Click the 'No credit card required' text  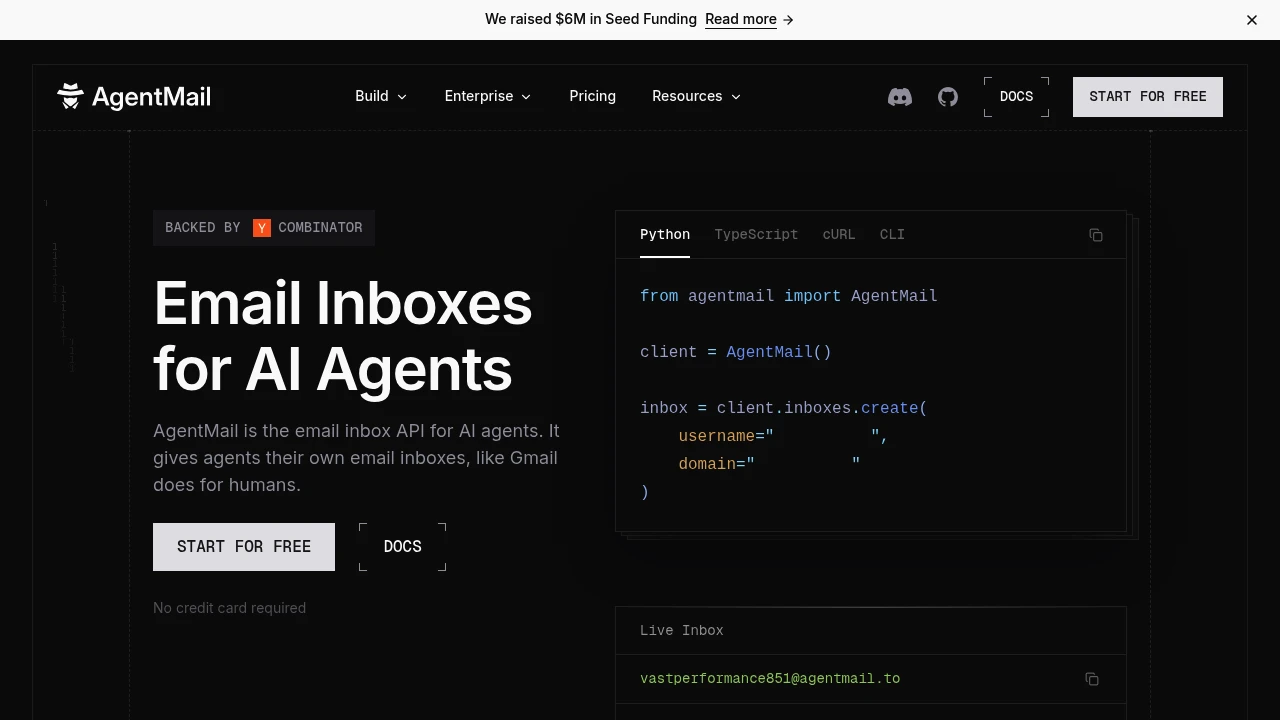(230, 608)
